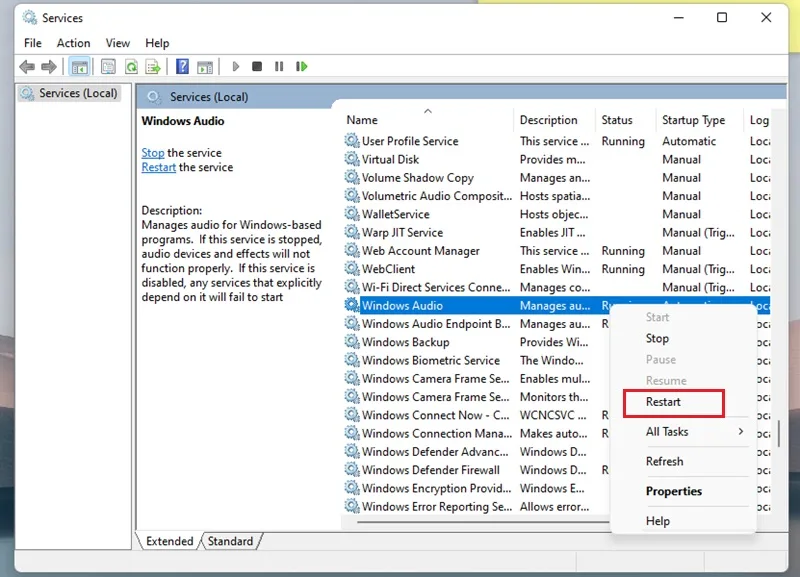Click the Restart the service link
The image size is (800, 577).
[x=159, y=167]
